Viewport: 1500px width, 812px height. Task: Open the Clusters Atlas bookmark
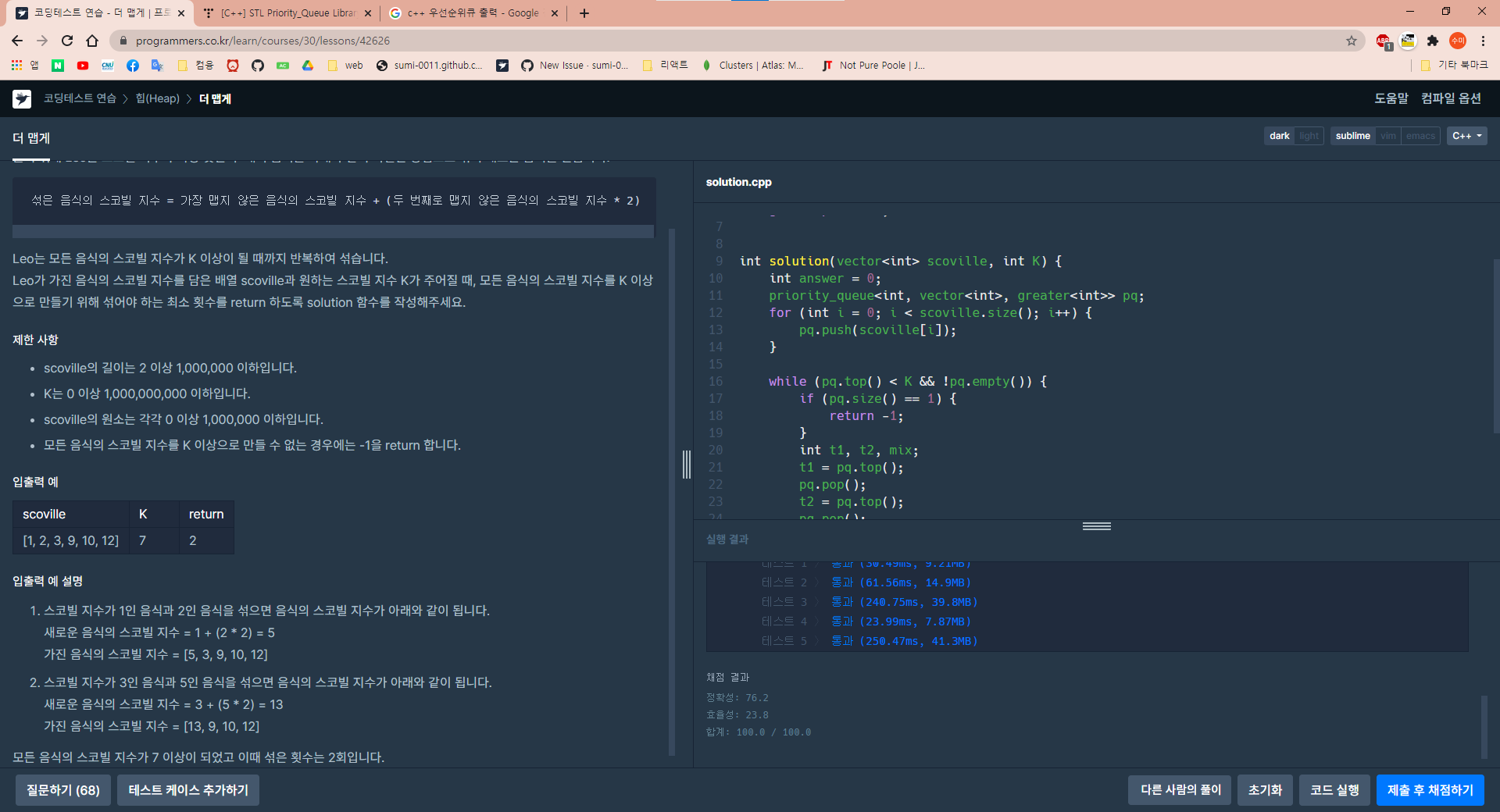(x=752, y=66)
